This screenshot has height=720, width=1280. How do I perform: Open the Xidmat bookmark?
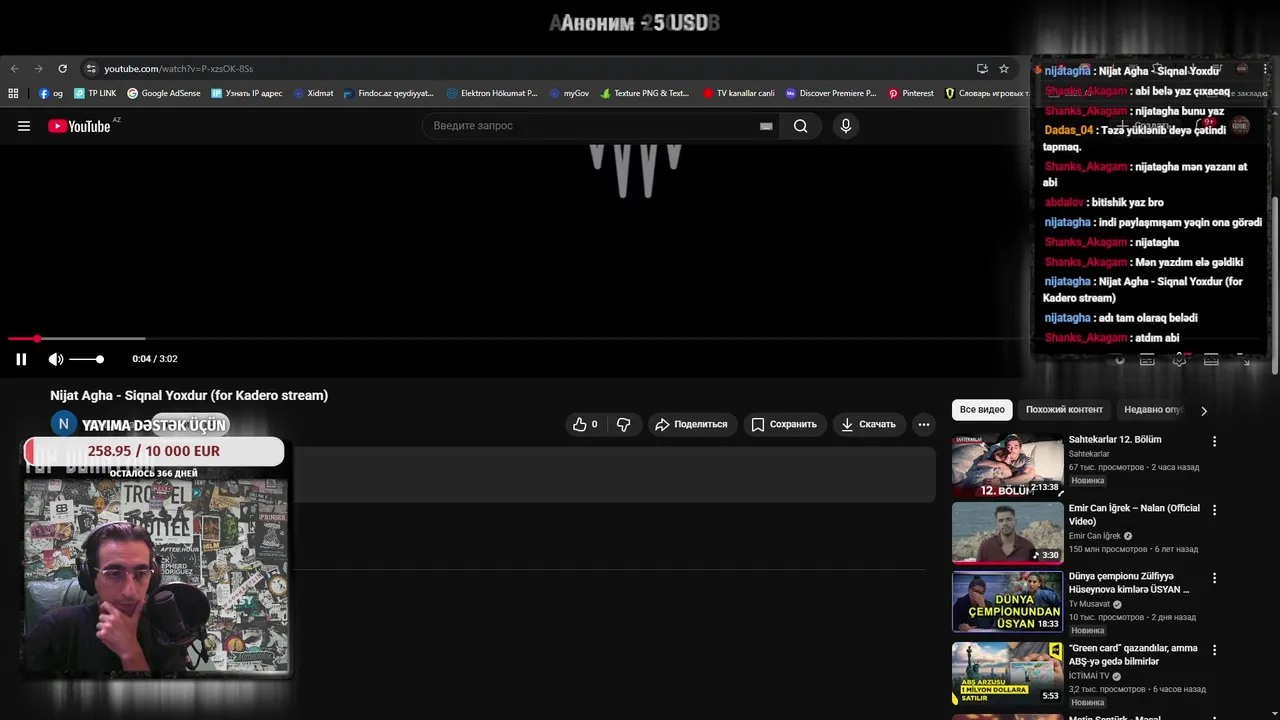click(x=313, y=93)
